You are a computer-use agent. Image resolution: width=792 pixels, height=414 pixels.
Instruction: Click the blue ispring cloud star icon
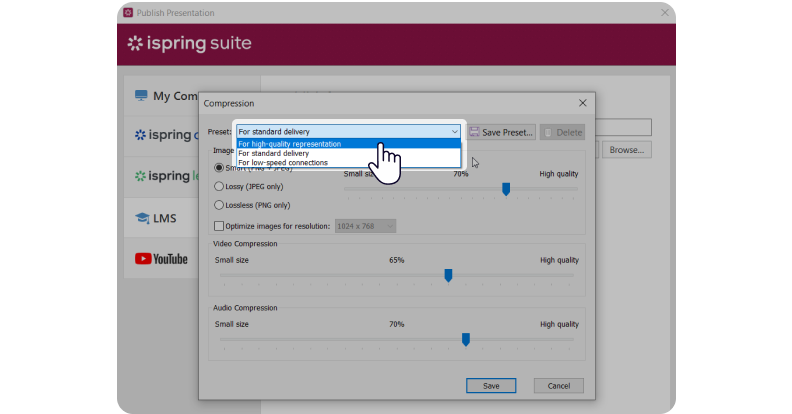[x=140, y=135]
